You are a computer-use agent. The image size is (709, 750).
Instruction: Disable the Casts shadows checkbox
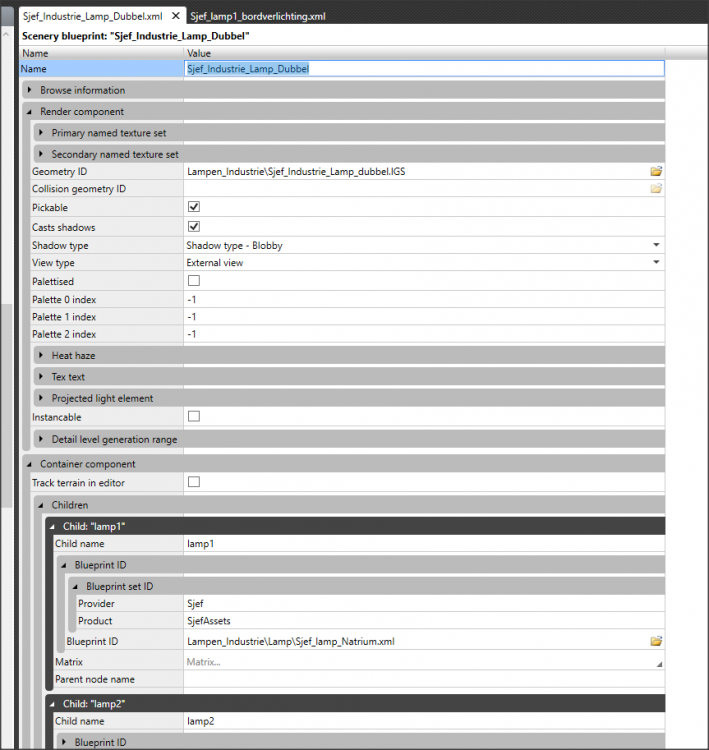click(194, 227)
